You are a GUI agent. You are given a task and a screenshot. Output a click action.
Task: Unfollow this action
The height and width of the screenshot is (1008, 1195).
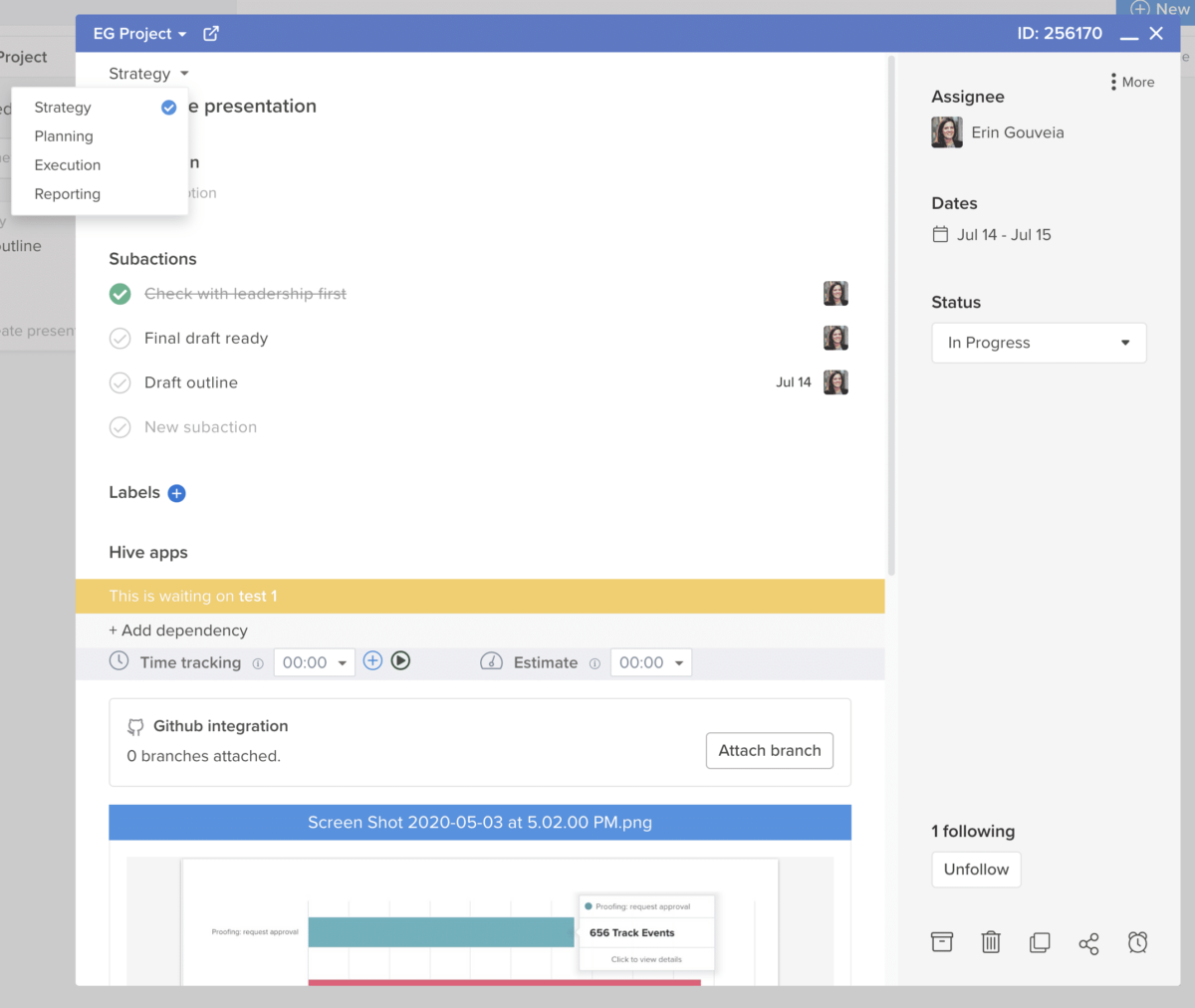[975, 869]
